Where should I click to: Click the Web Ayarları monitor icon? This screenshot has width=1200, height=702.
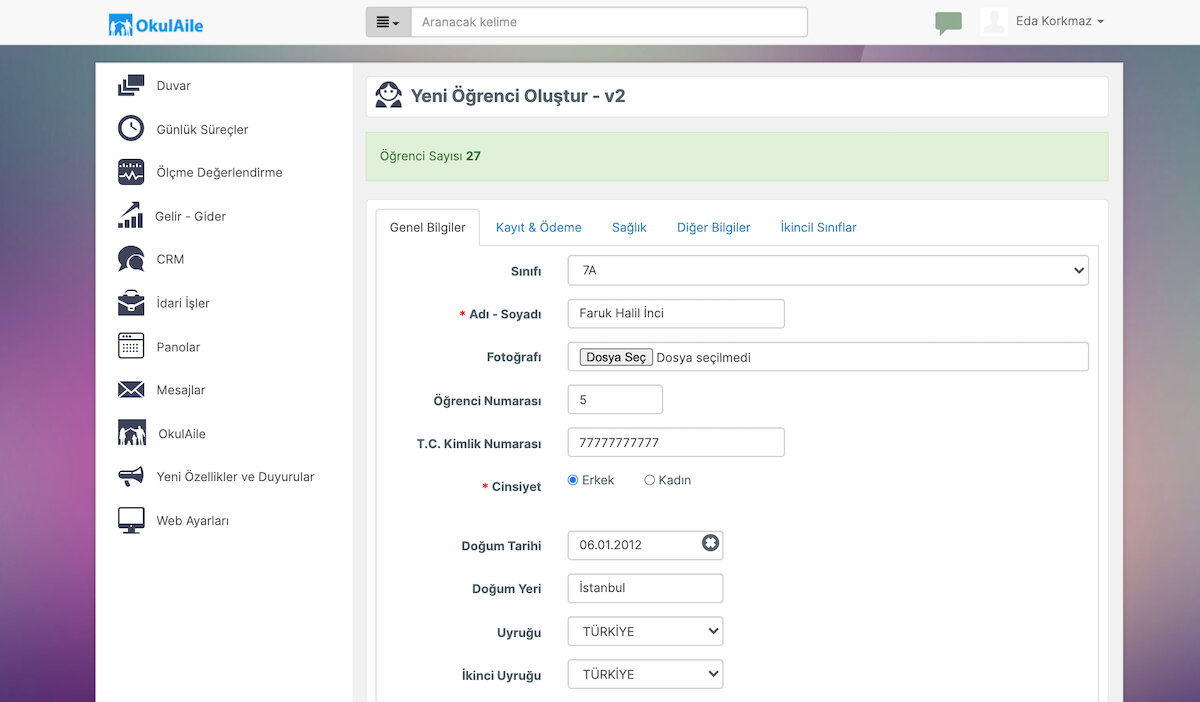click(131, 520)
